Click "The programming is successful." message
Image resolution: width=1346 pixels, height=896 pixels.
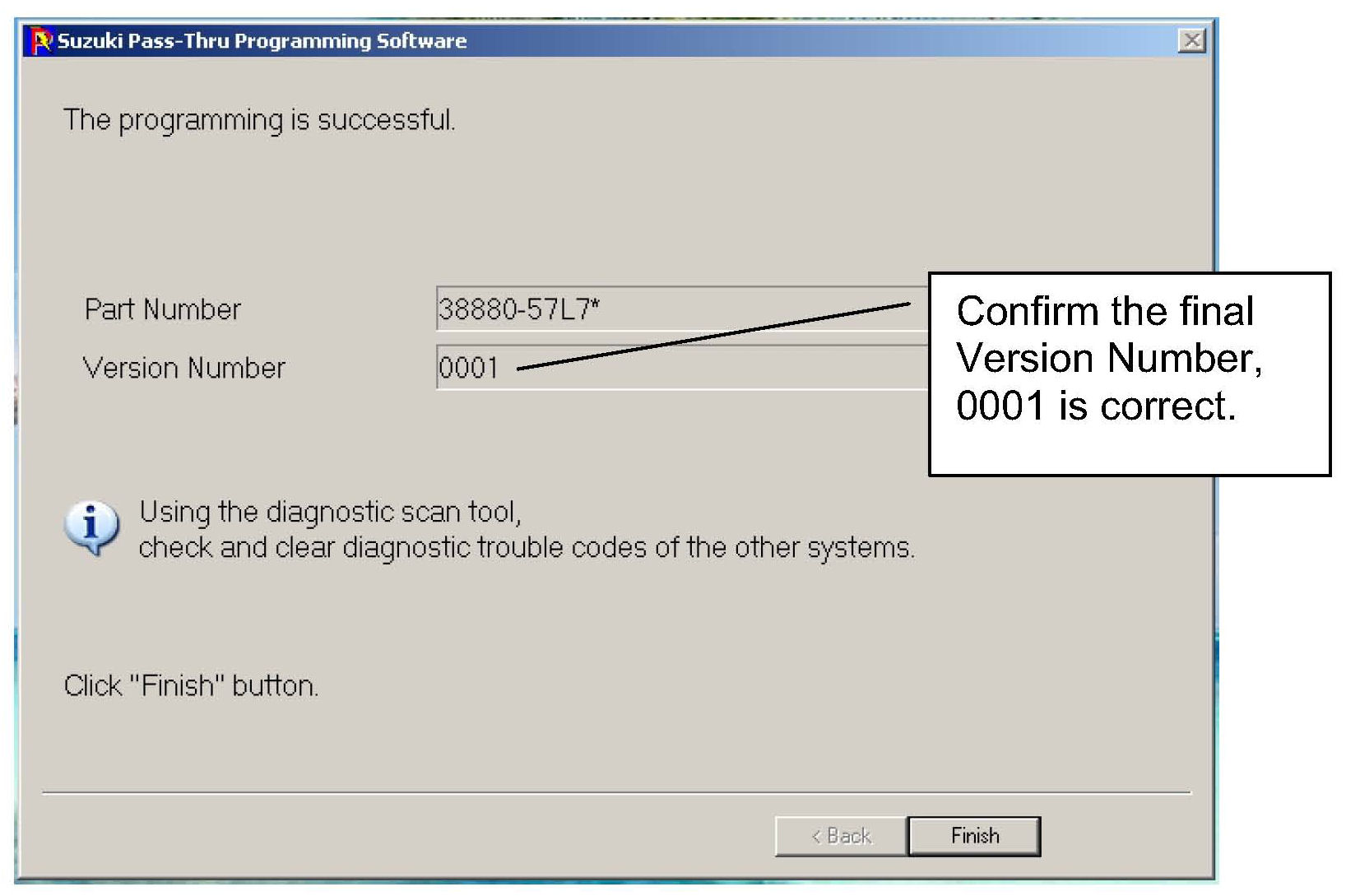[259, 120]
